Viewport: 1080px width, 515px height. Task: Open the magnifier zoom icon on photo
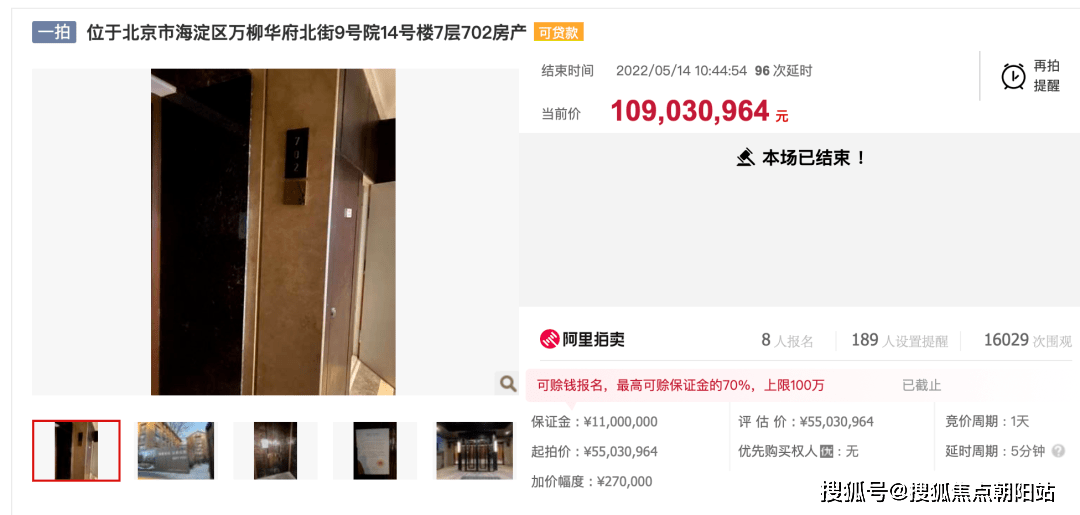[507, 383]
